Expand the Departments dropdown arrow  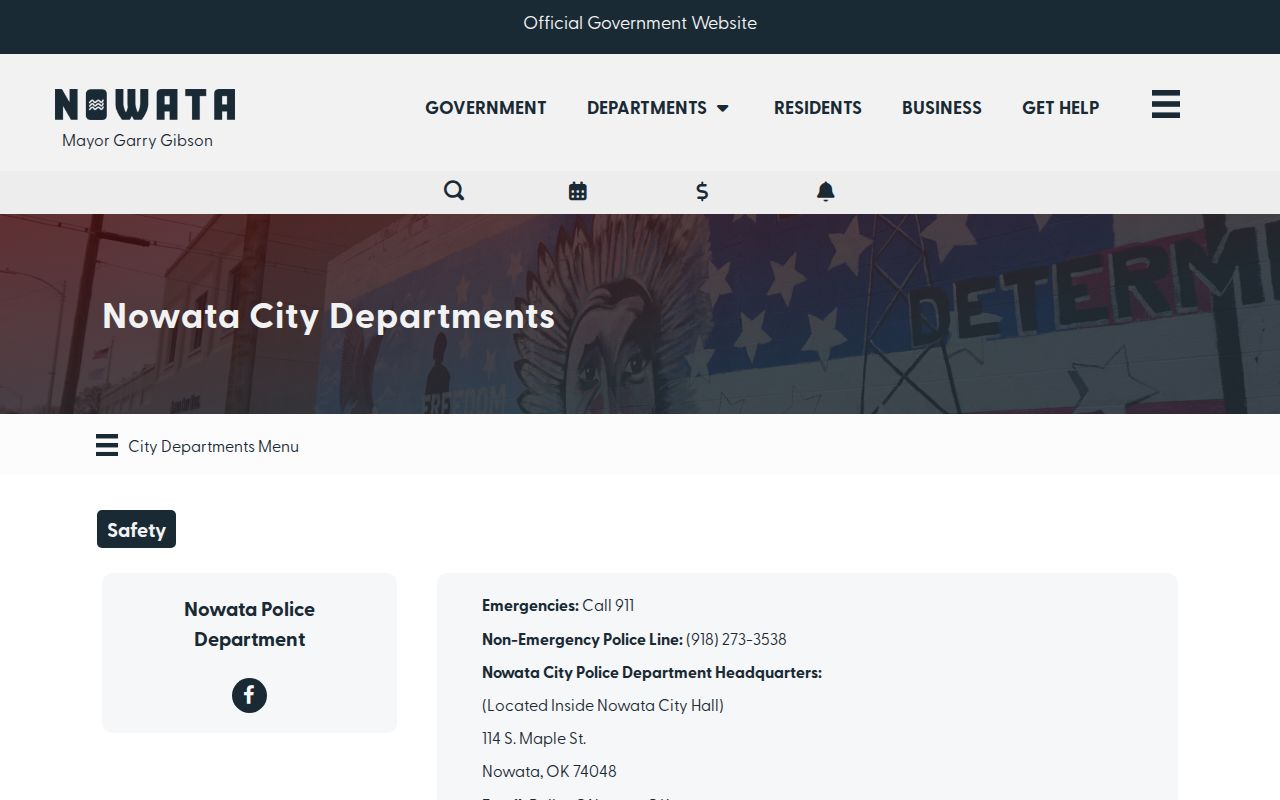coord(723,108)
